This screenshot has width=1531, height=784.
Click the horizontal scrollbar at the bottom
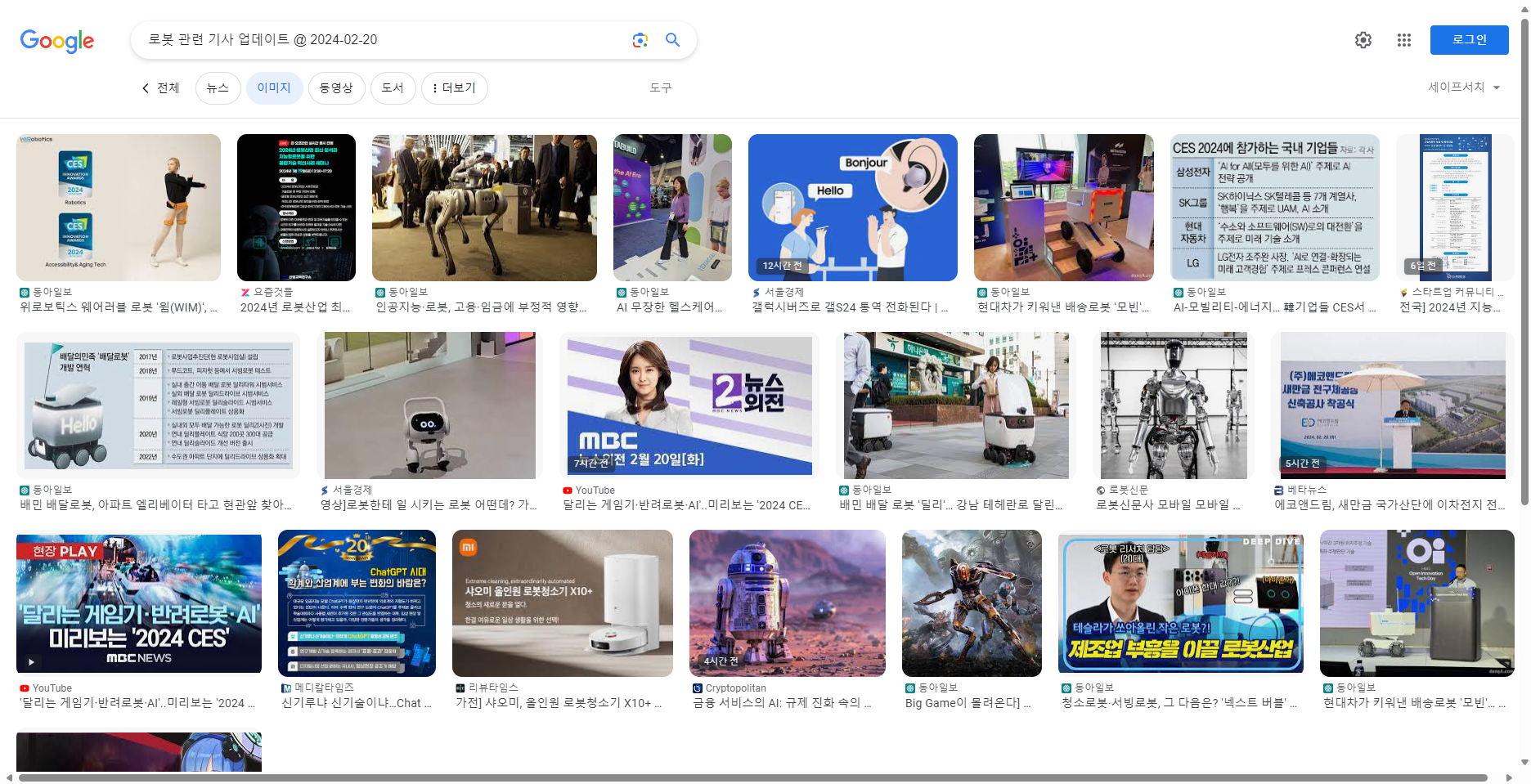click(x=752, y=777)
